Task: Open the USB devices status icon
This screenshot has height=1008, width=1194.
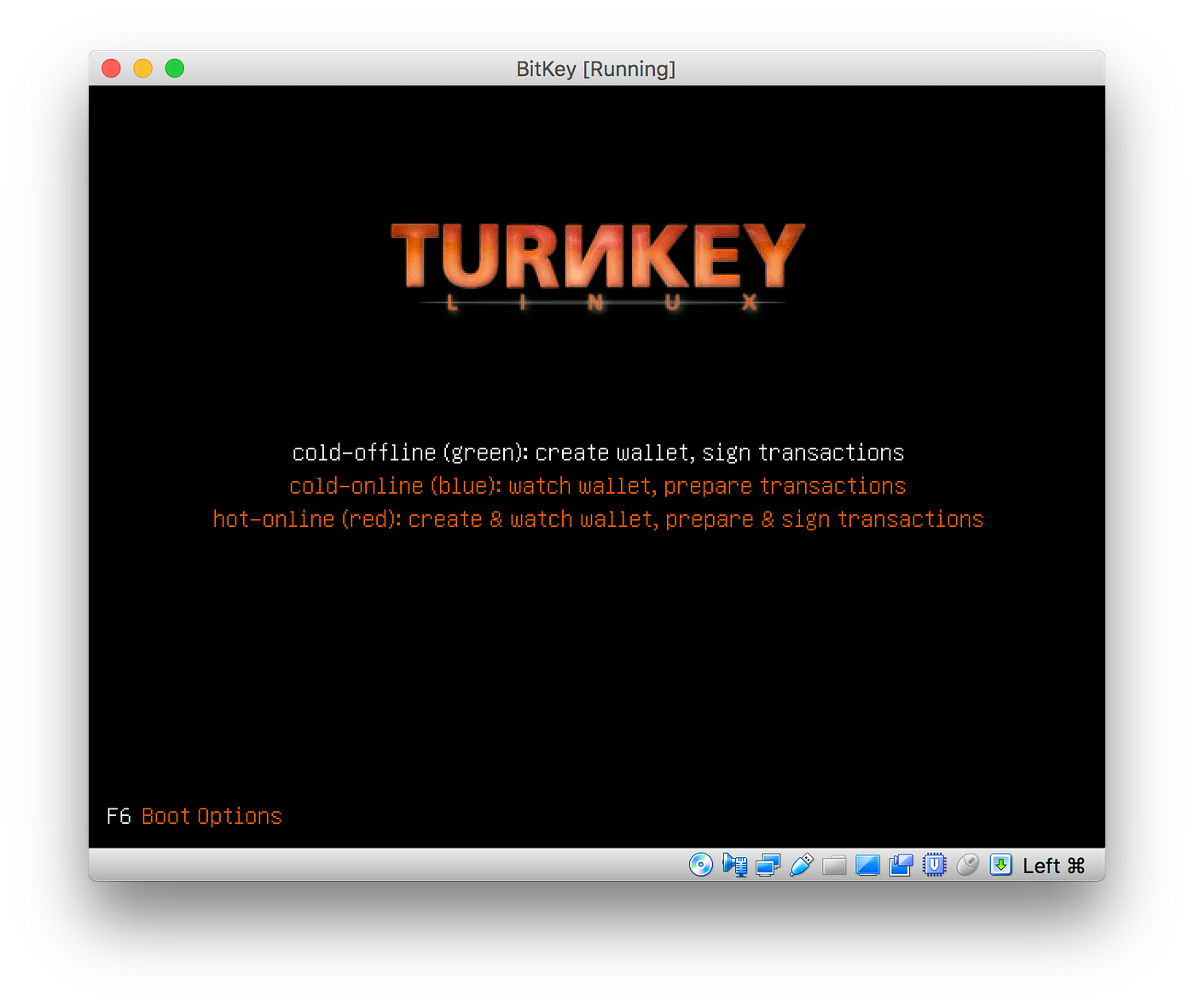Action: click(802, 865)
